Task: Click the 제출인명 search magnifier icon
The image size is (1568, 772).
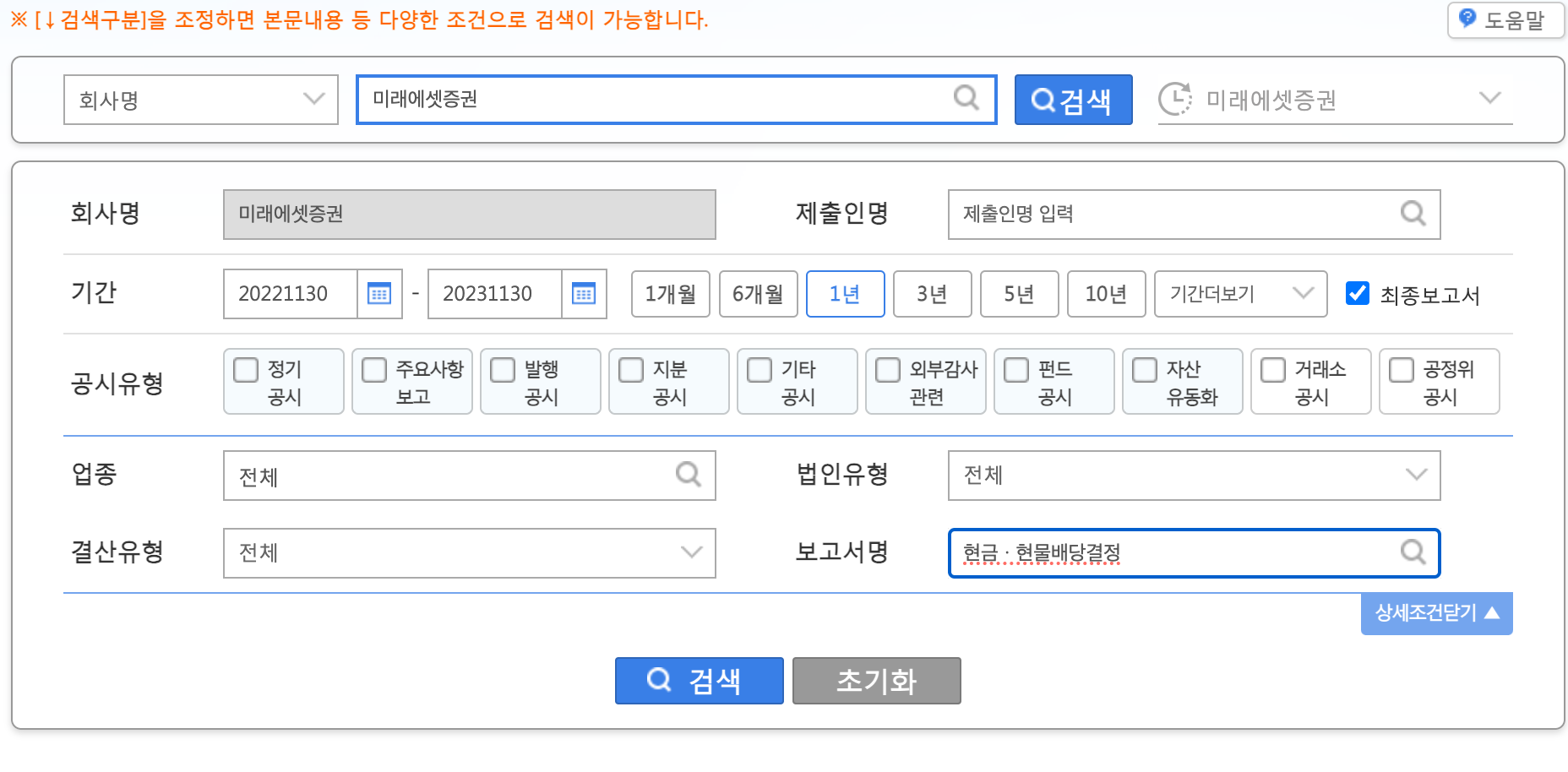Action: pos(1413,213)
